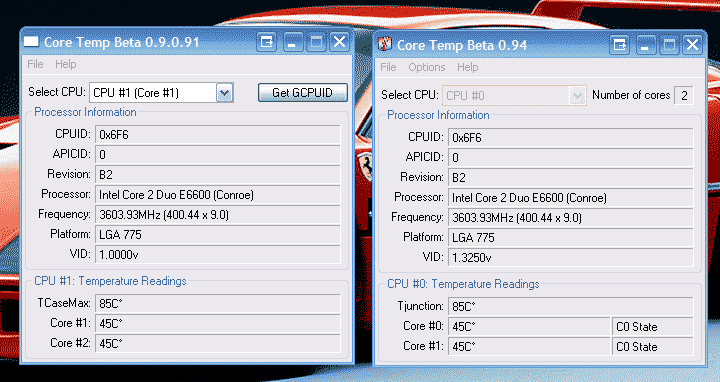Minimize the Core Temp Beta 0.9.0.91 window

pyautogui.click(x=292, y=42)
